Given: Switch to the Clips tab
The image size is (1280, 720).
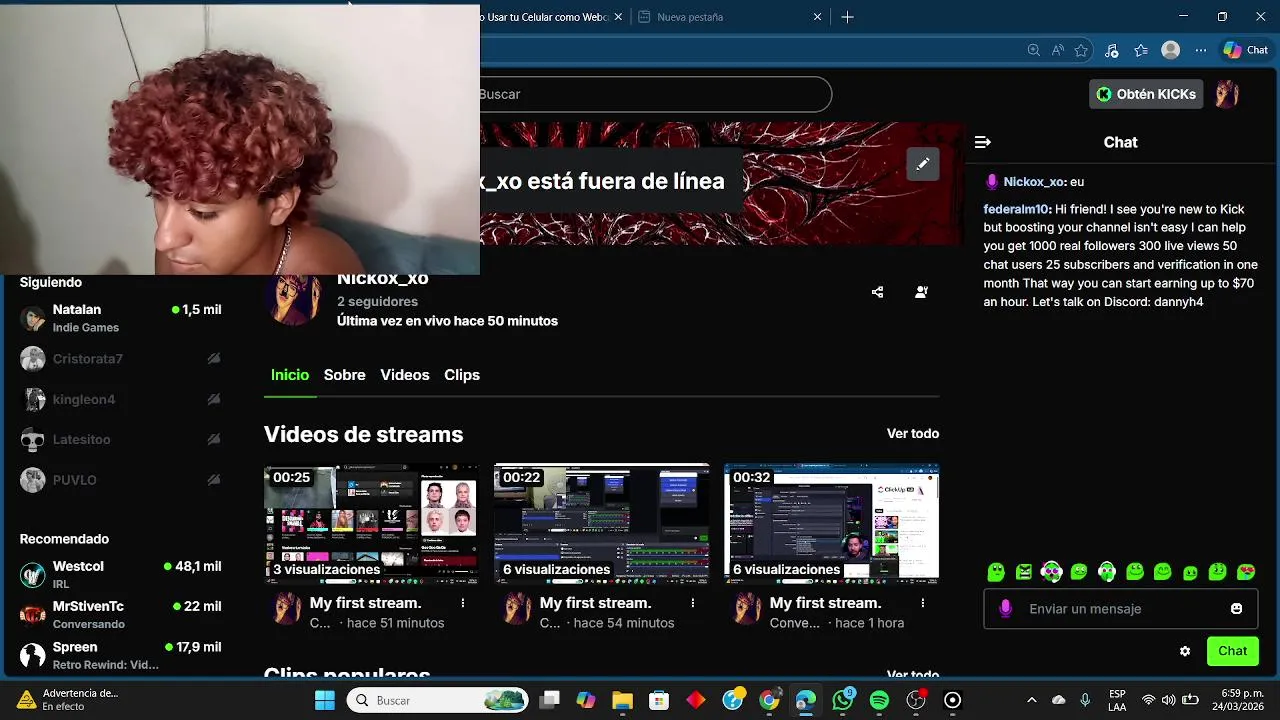Looking at the screenshot, I should [462, 375].
